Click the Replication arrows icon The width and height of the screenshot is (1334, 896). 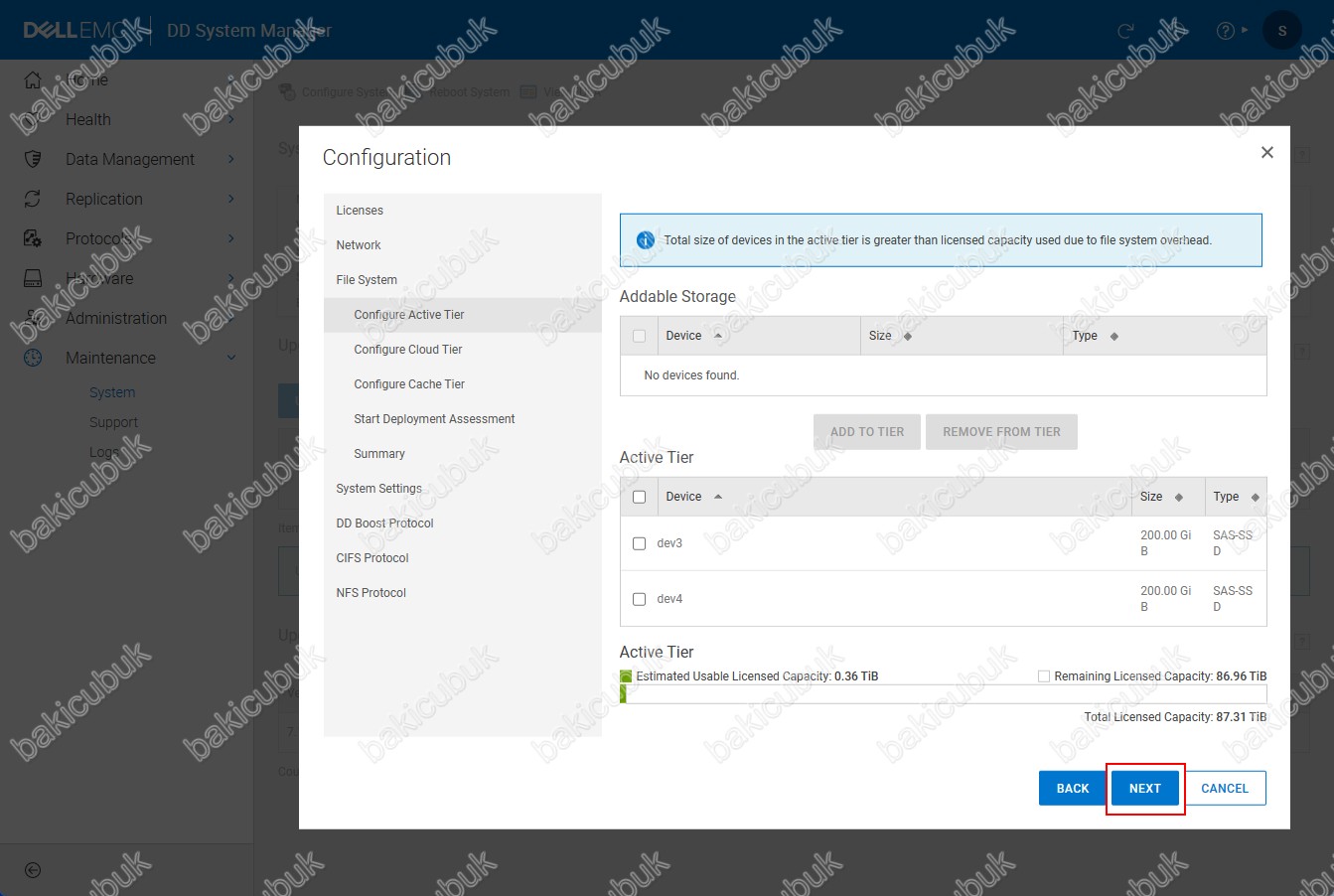(33, 199)
